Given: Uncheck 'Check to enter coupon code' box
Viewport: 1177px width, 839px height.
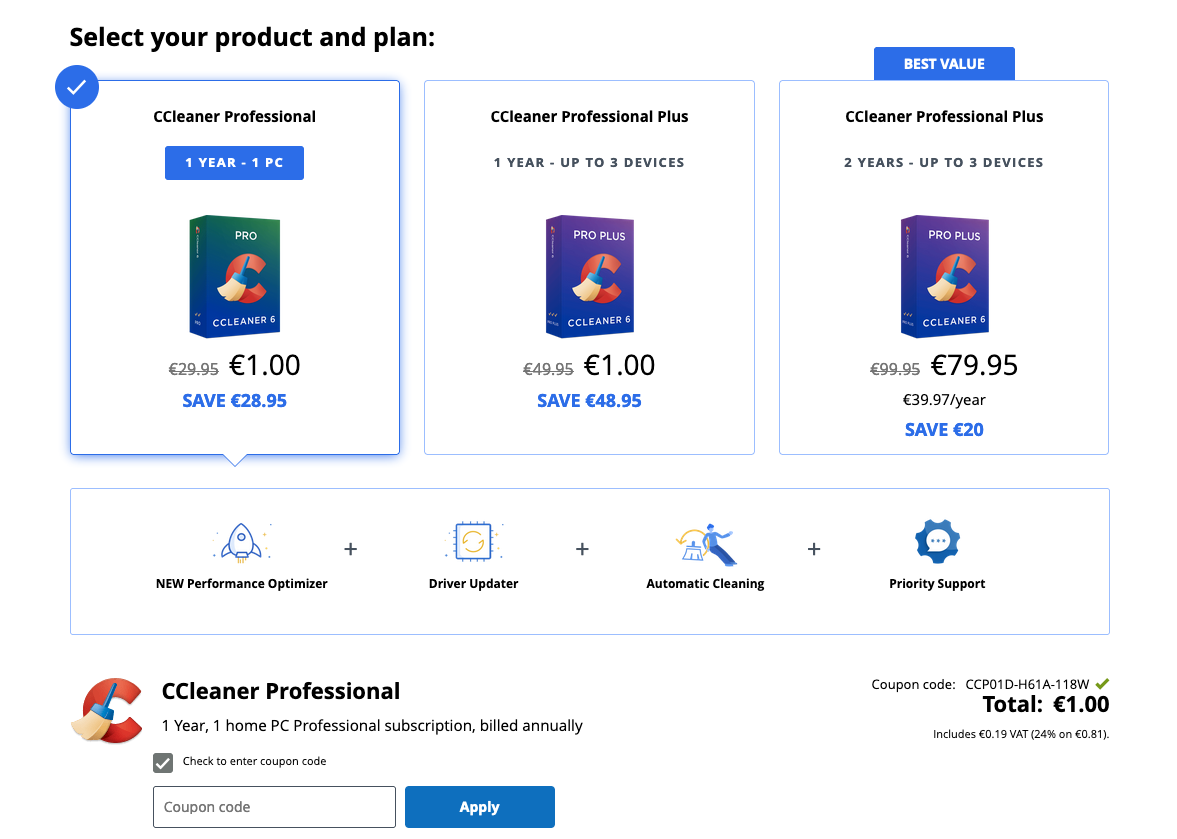Looking at the screenshot, I should click(x=163, y=762).
